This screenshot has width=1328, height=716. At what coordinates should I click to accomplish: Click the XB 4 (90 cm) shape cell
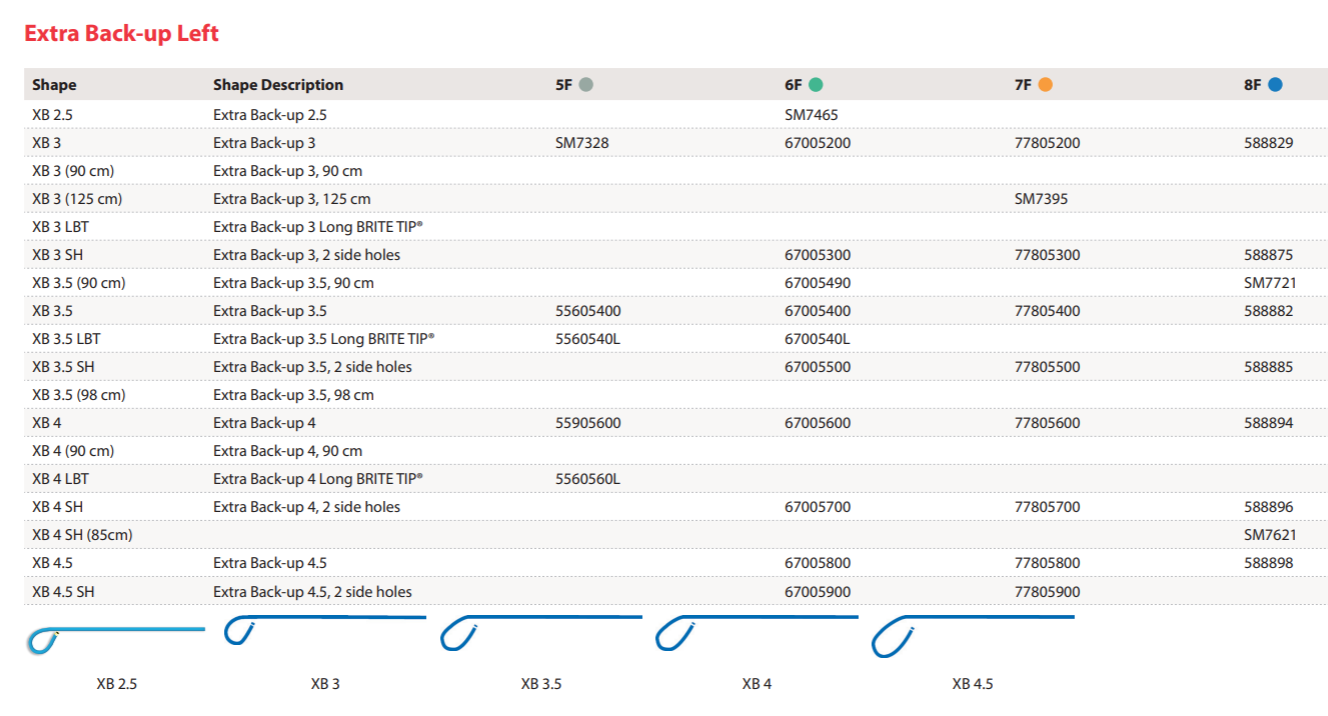pos(73,451)
